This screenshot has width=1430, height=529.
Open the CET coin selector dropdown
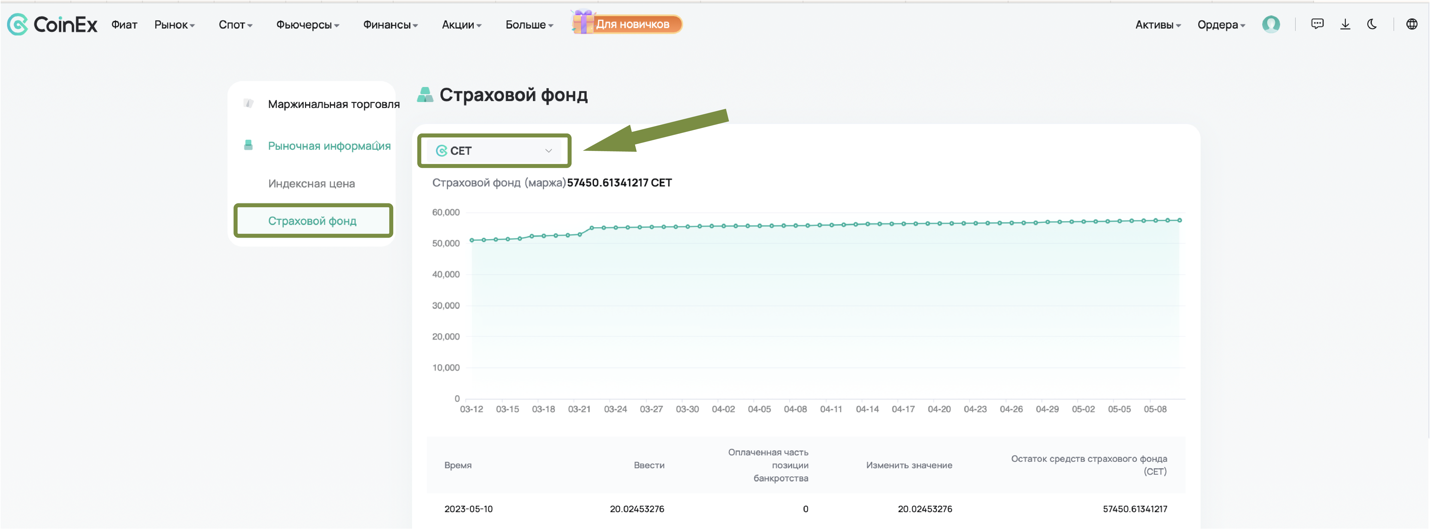click(495, 151)
